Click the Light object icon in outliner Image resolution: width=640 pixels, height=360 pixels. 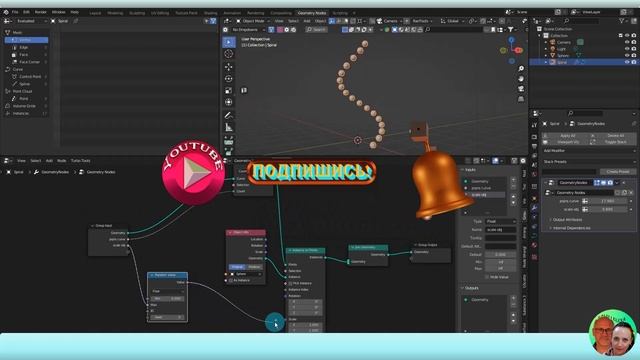(x=553, y=49)
